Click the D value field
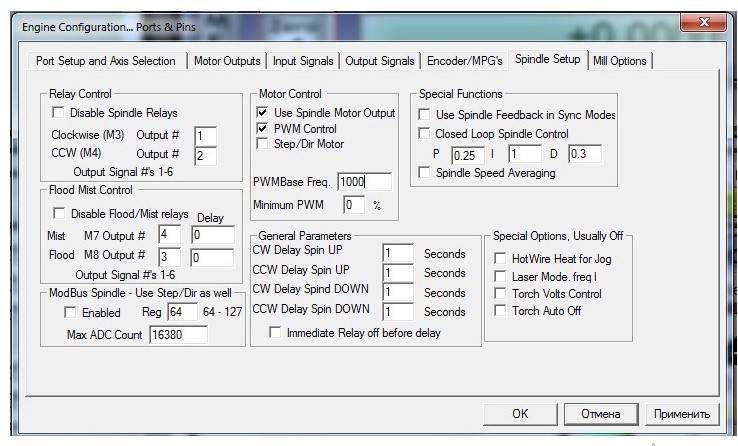738x446 pixels. point(585,154)
